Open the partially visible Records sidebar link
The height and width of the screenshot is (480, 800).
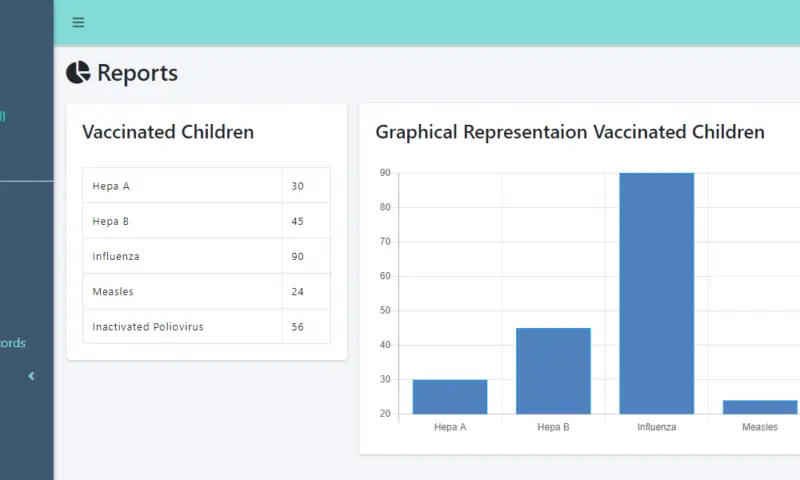click(14, 343)
